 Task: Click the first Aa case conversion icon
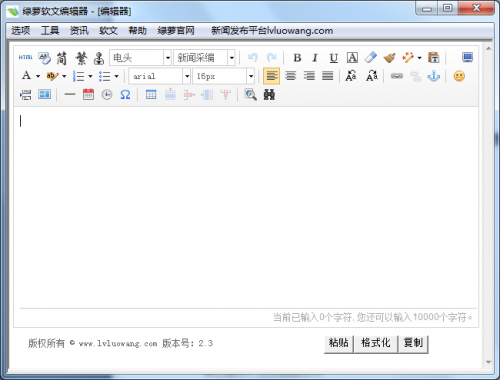tap(351, 76)
